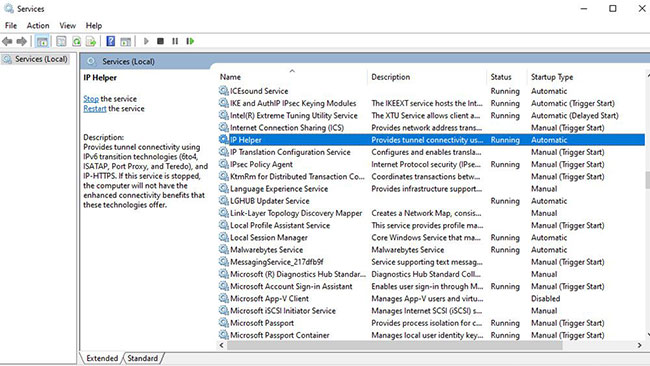The height and width of the screenshot is (366, 650).
Task: Click the Forward arrow in the toolbar
Action: (22, 41)
